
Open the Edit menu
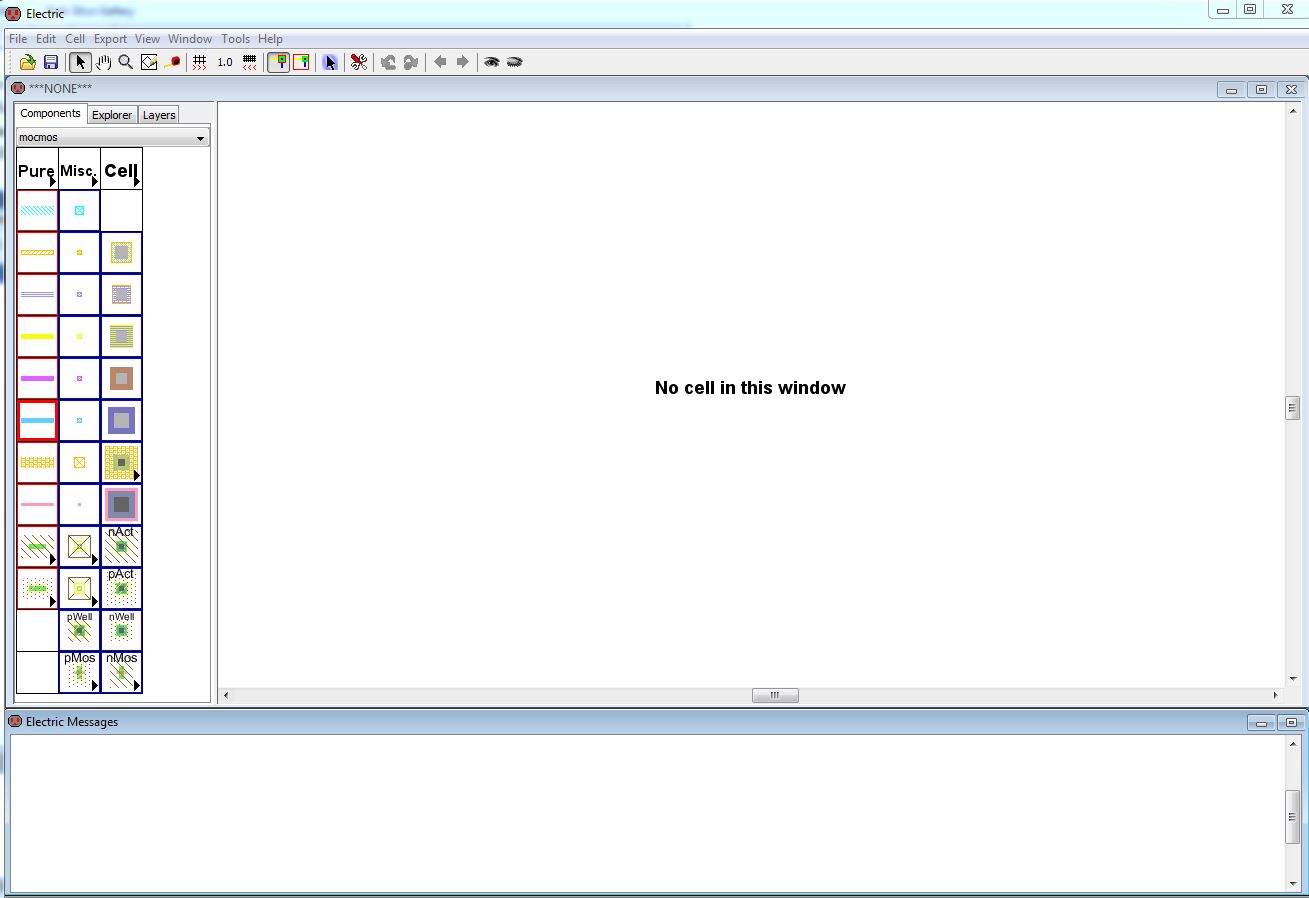click(46, 39)
